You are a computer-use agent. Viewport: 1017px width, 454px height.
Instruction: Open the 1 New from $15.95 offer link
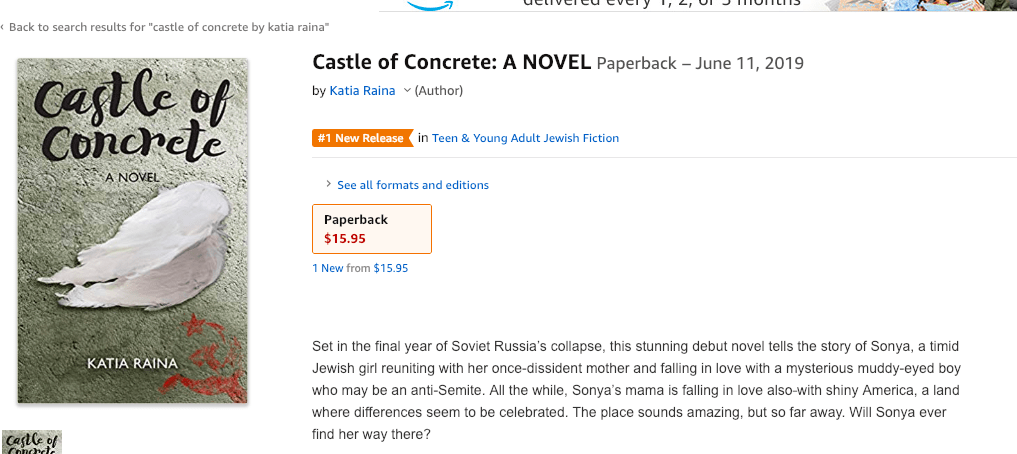(x=360, y=268)
